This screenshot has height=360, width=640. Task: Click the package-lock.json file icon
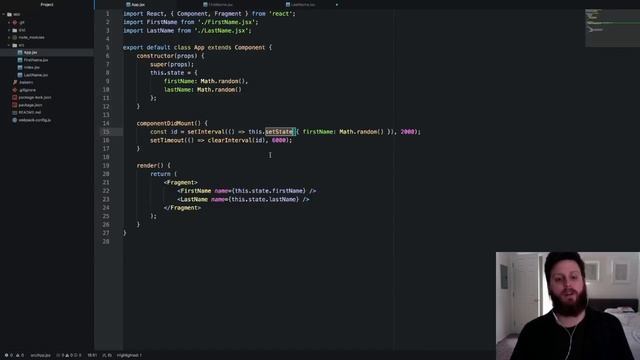(15, 98)
